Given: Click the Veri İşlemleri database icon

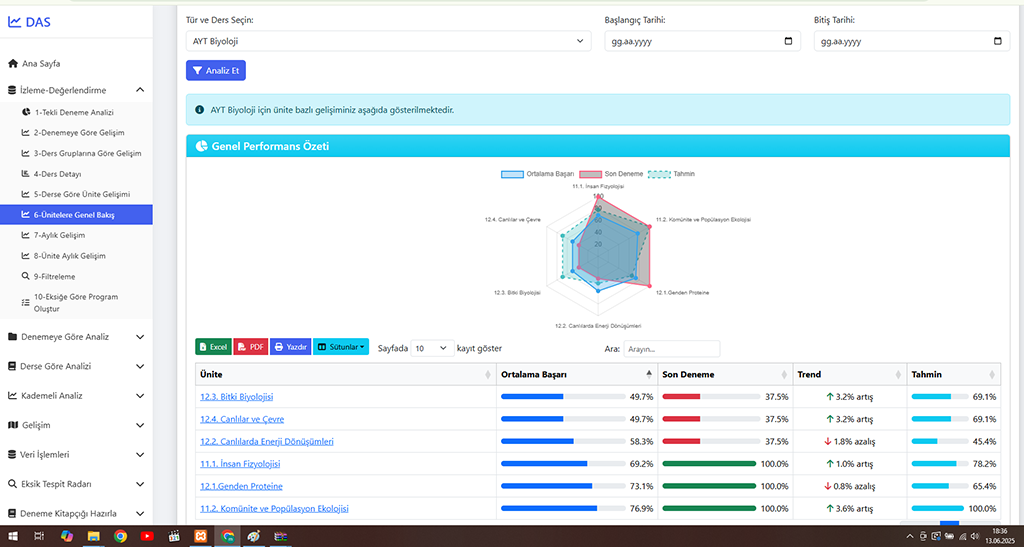Looking at the screenshot, I should (13, 454).
